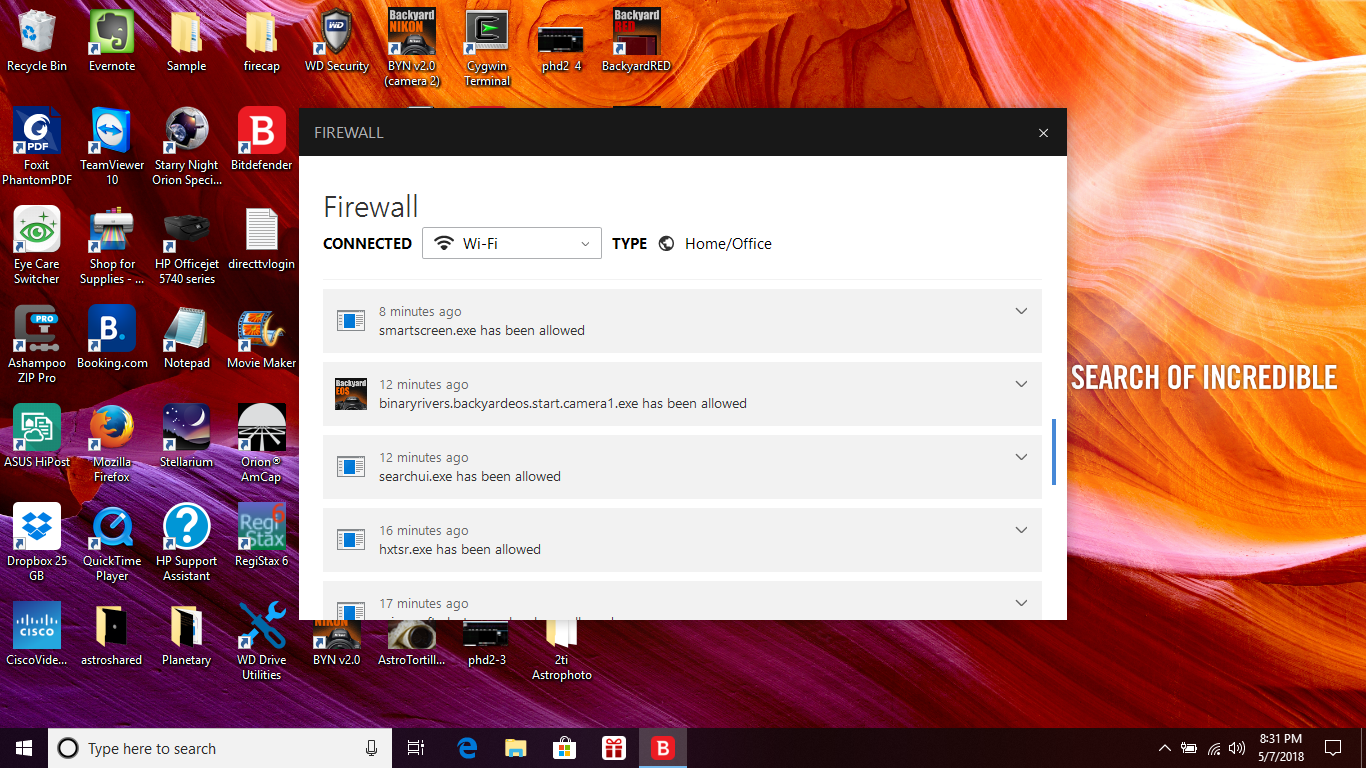Close the Firewall window

1043,133
